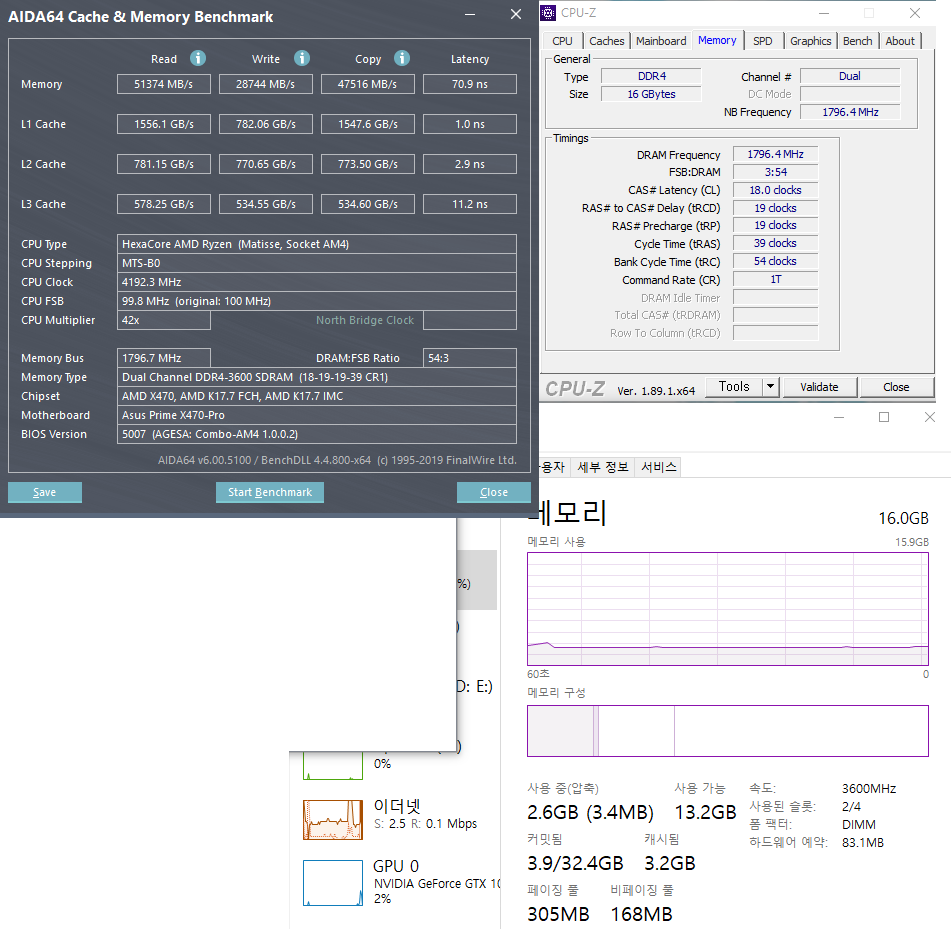
Task: Click the Memory Write value 28744 MB/s
Action: point(266,84)
